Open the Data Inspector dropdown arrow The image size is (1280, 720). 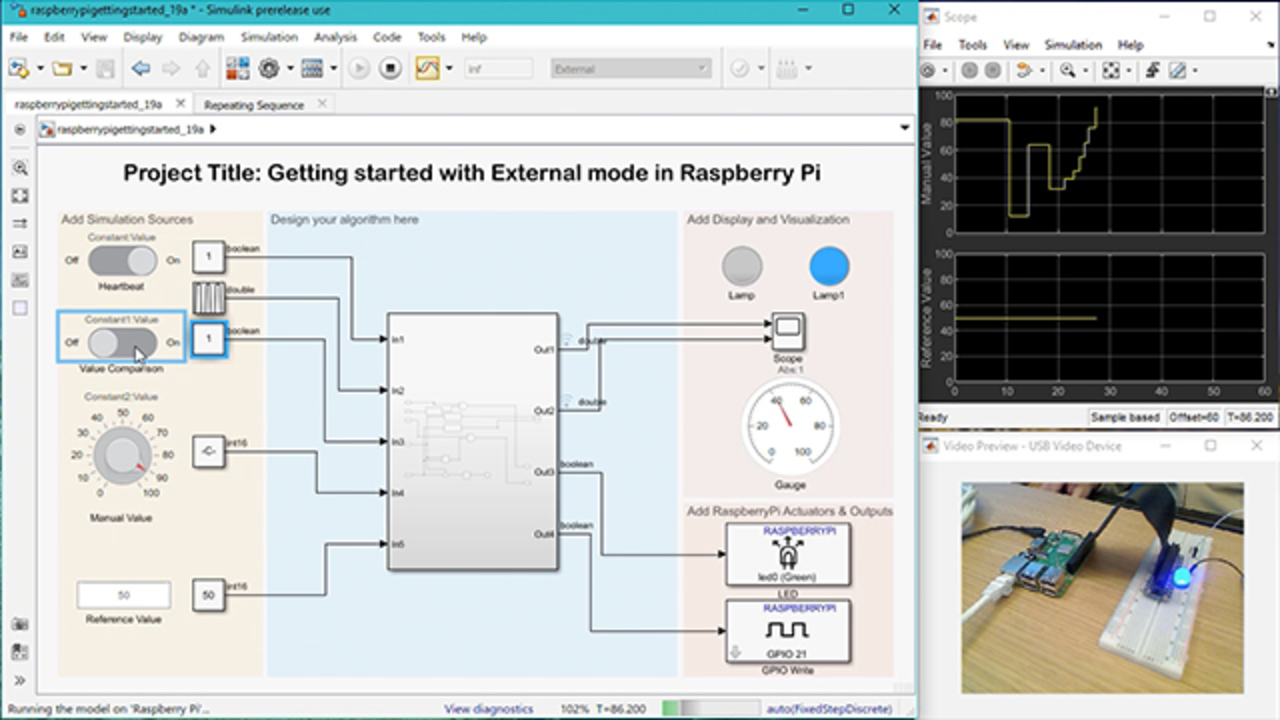click(x=449, y=69)
